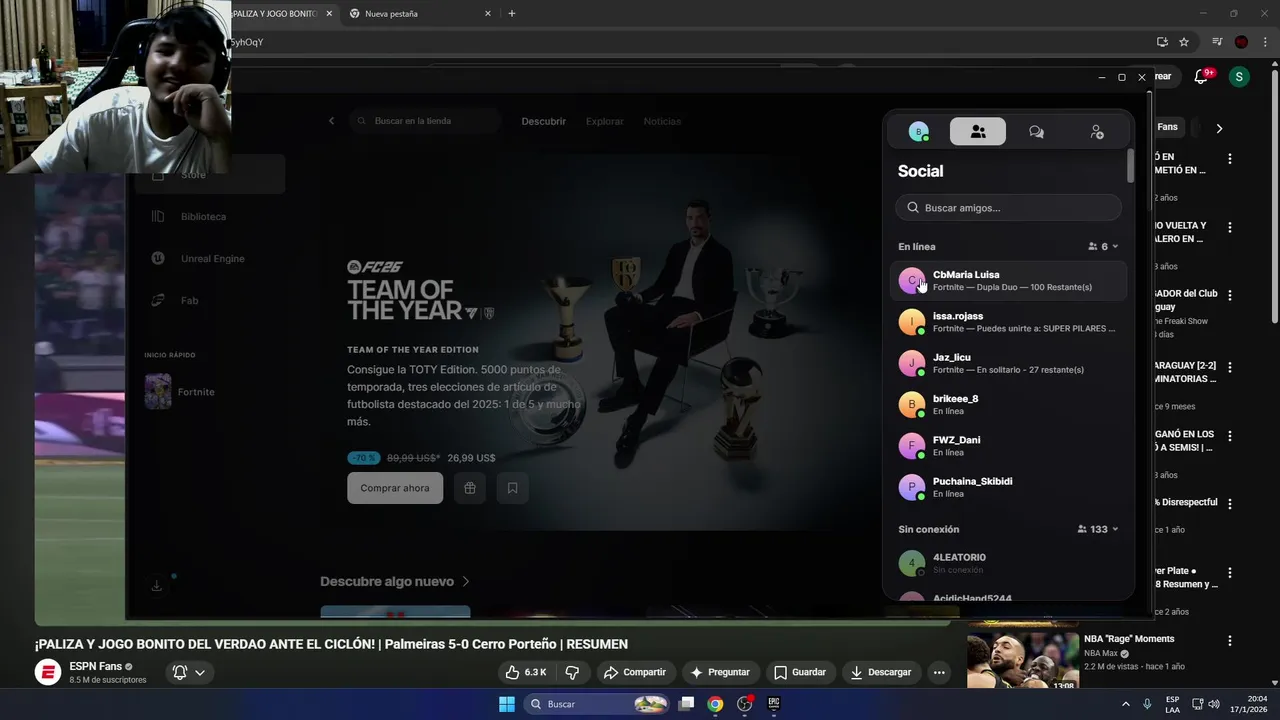The width and height of the screenshot is (1280, 720).
Task: Click the Social panel scrollbar
Action: point(1130,166)
